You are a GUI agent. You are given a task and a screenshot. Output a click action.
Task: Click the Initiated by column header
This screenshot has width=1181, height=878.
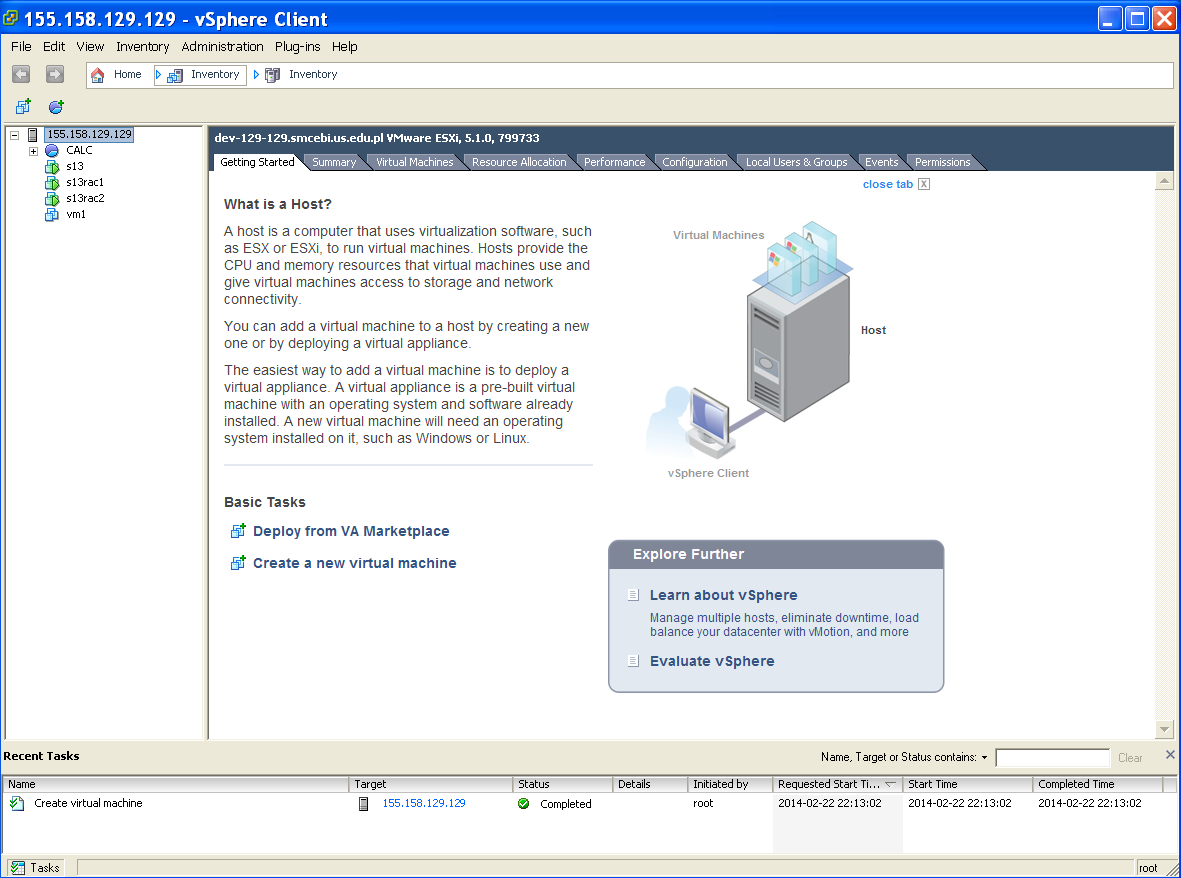[731, 784]
